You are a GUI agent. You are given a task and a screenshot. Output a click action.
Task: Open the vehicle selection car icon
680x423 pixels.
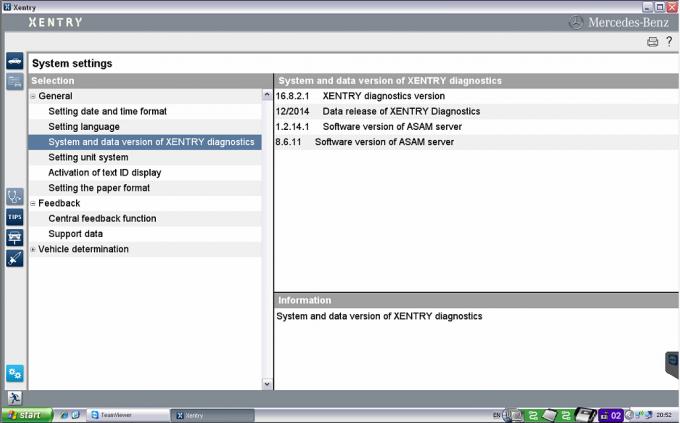pyautogui.click(x=15, y=62)
